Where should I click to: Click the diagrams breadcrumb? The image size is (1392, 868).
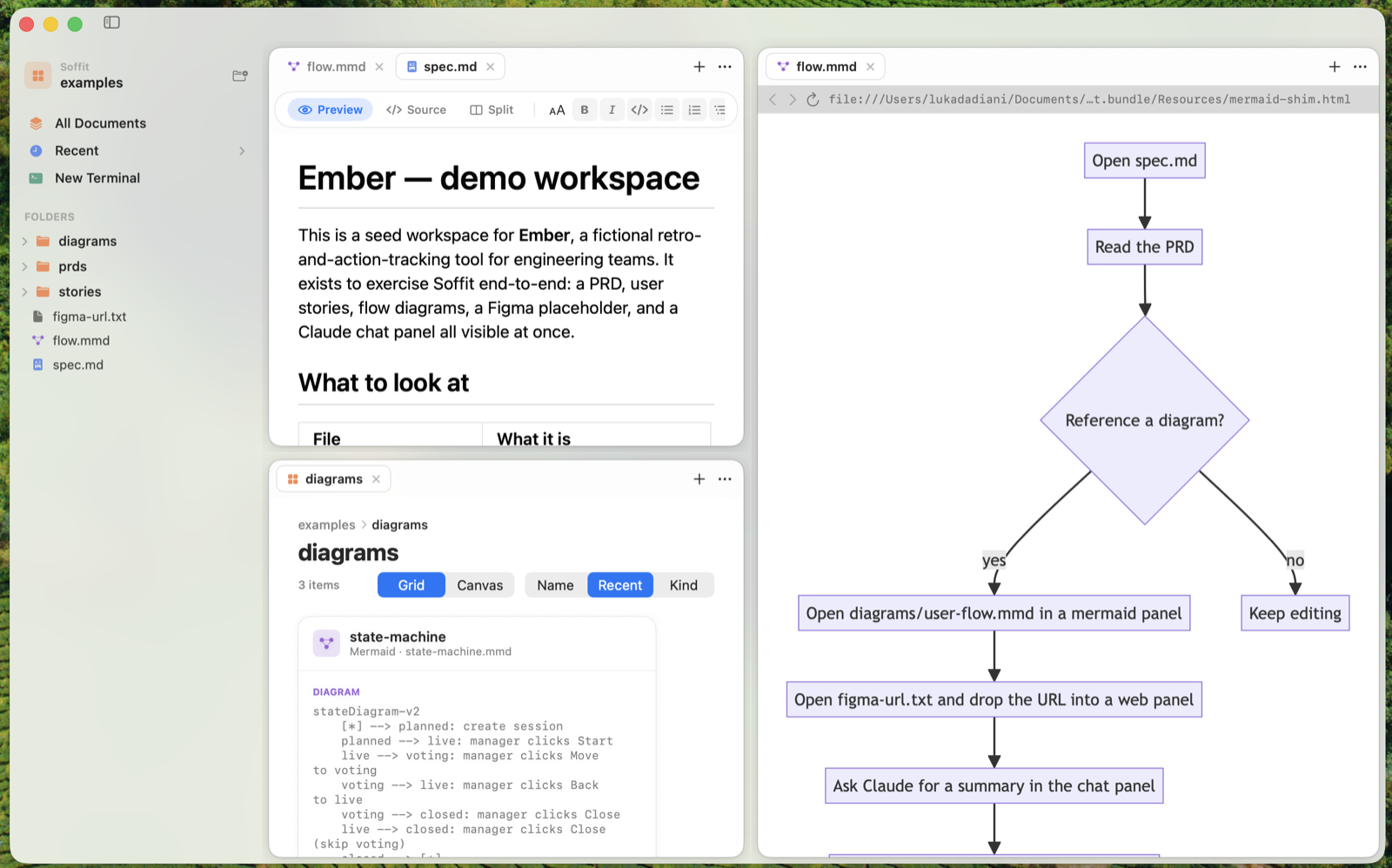point(399,525)
